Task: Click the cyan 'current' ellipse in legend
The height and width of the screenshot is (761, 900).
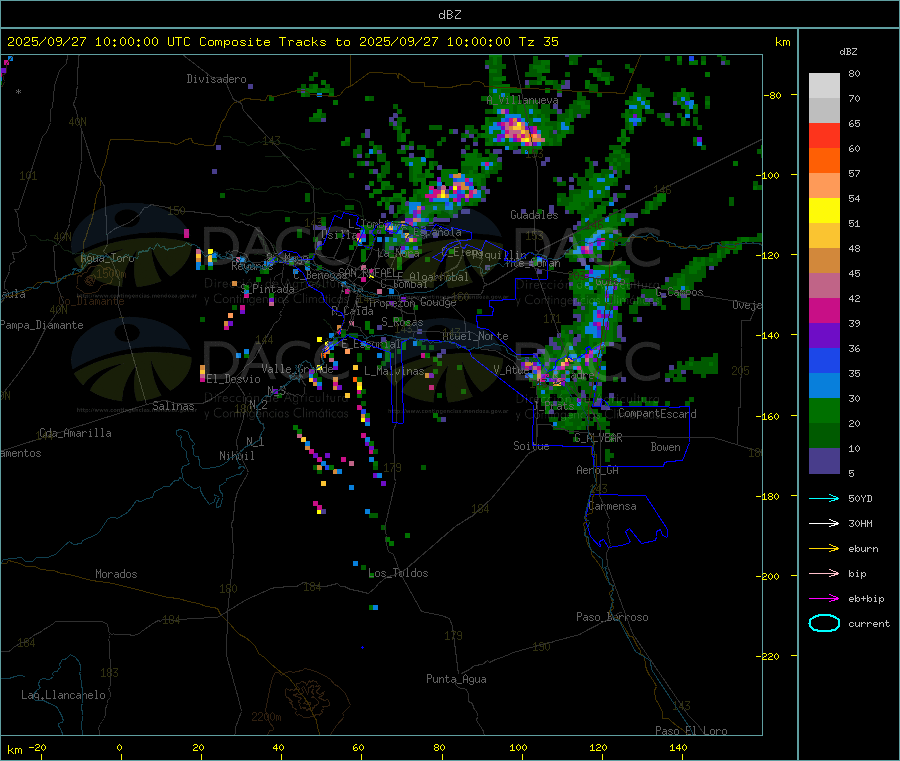Action: [824, 623]
